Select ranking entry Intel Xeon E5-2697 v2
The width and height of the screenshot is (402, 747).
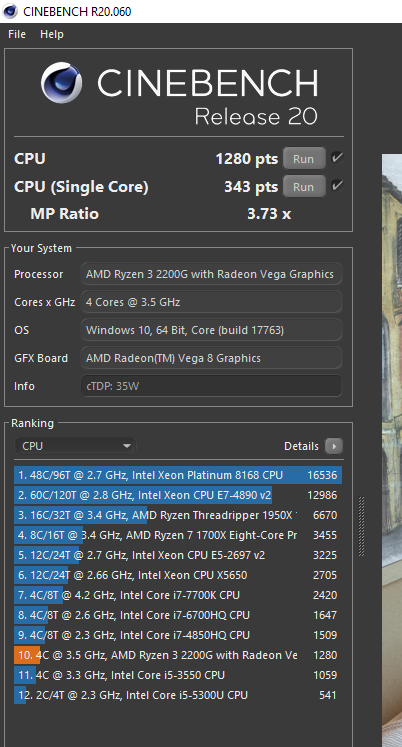[178, 555]
